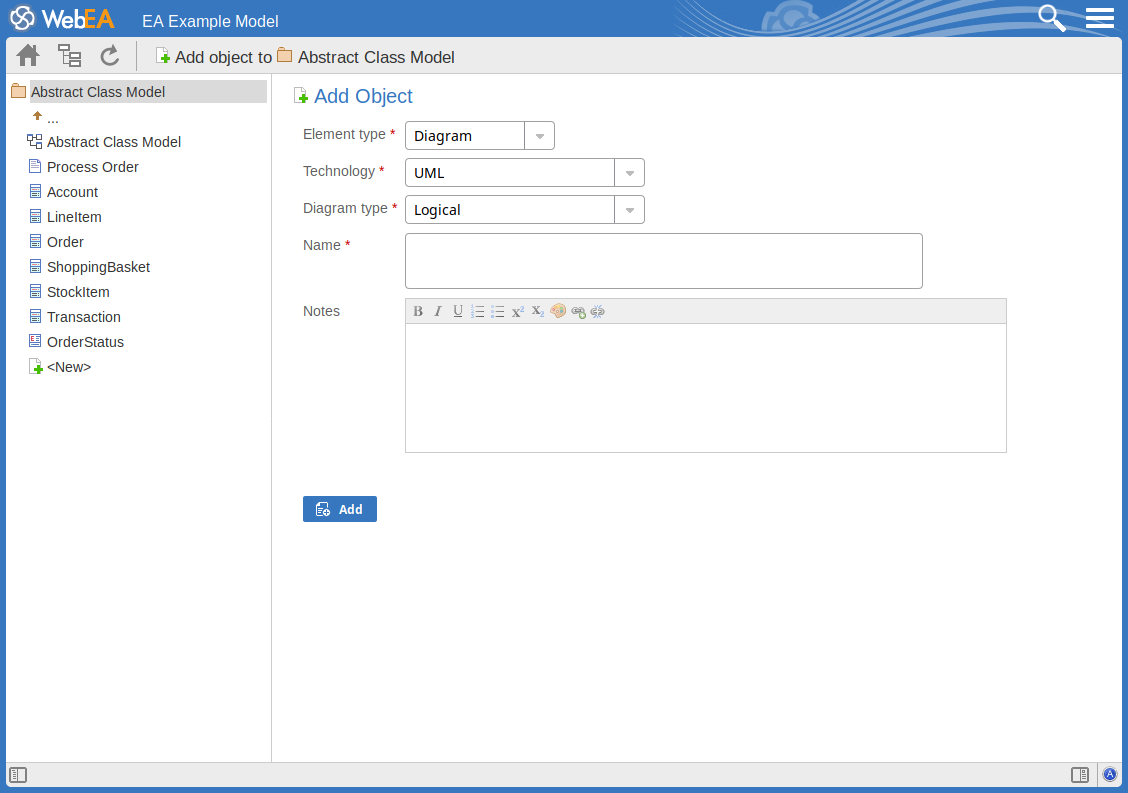Go up a level via the "..." link
The width and height of the screenshot is (1128, 793).
pyautogui.click(x=52, y=118)
